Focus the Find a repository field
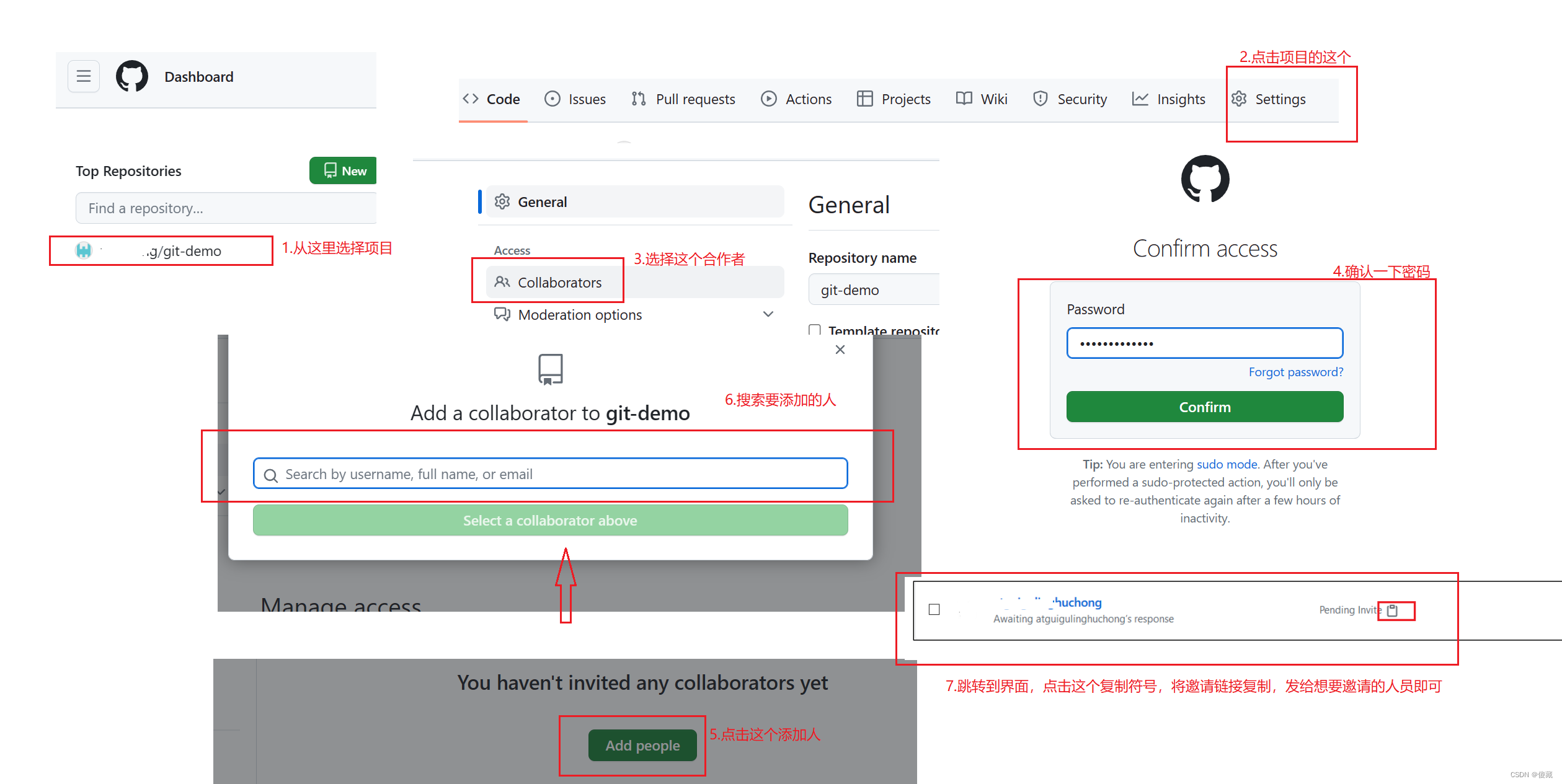This screenshot has width=1562, height=784. click(226, 208)
